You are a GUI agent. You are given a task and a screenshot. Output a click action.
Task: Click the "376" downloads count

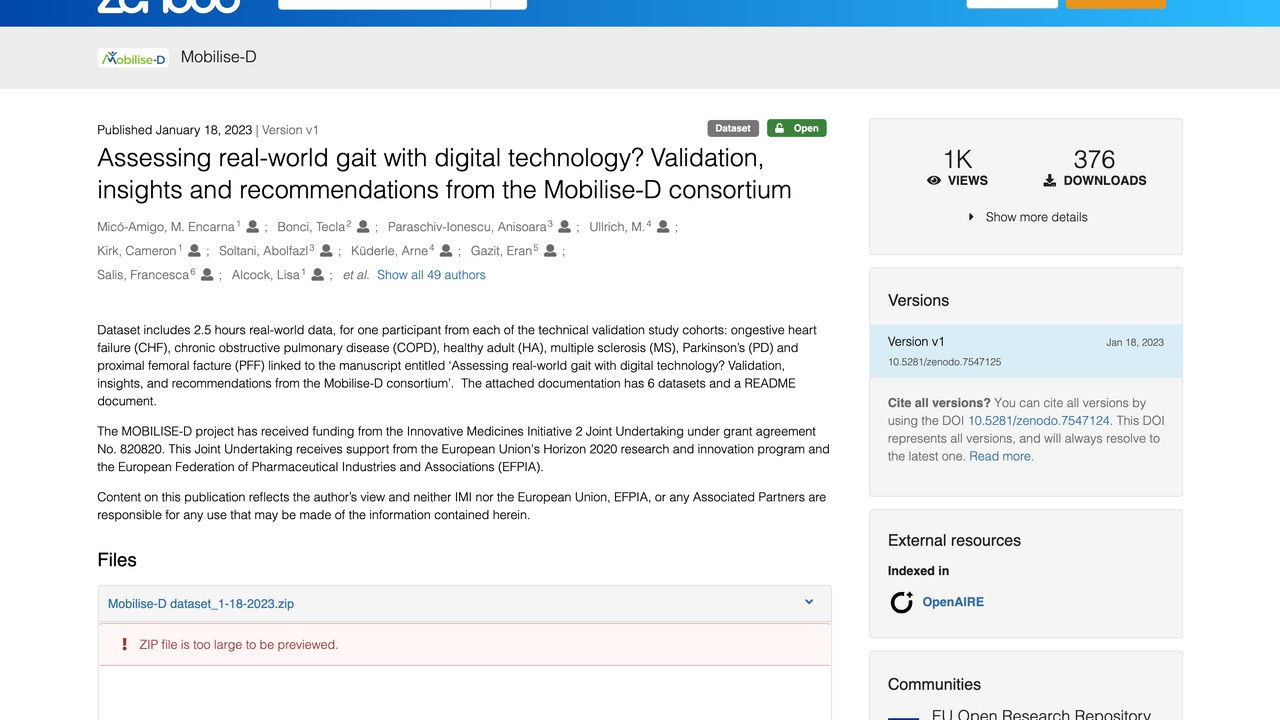[x=1094, y=160]
